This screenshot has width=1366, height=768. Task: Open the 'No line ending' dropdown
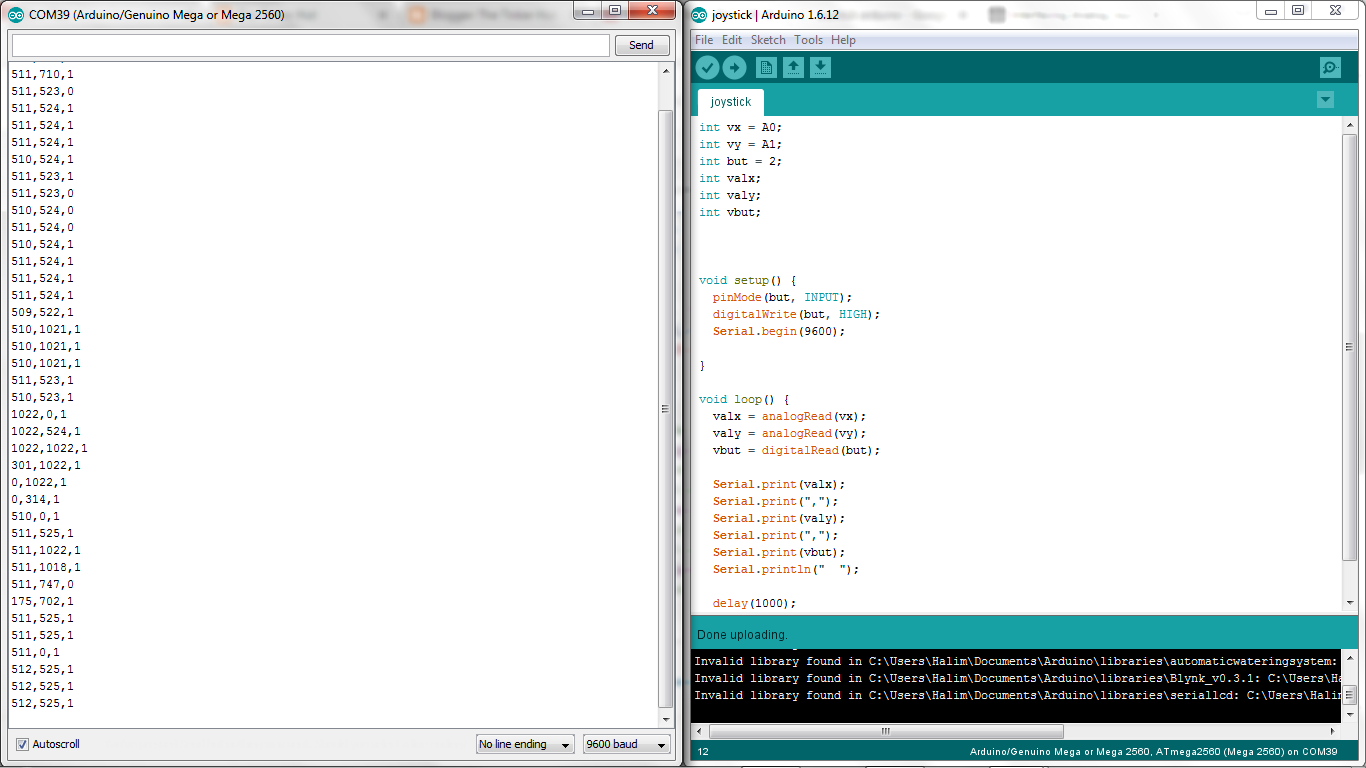525,744
